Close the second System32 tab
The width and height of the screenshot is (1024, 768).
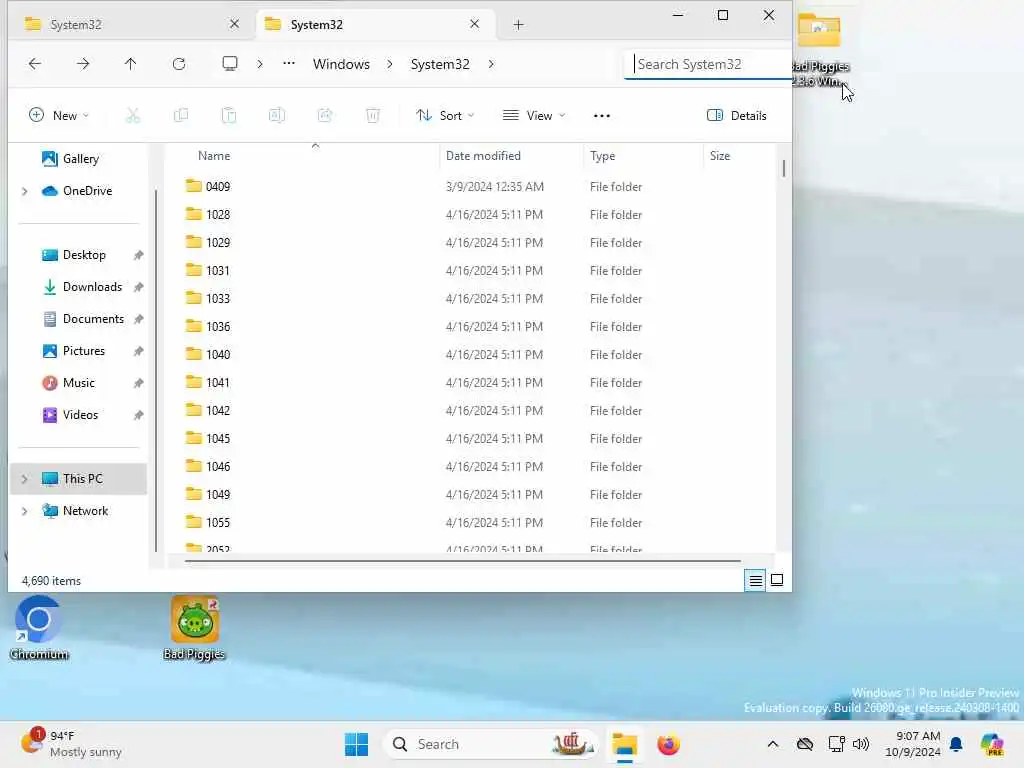coord(475,24)
